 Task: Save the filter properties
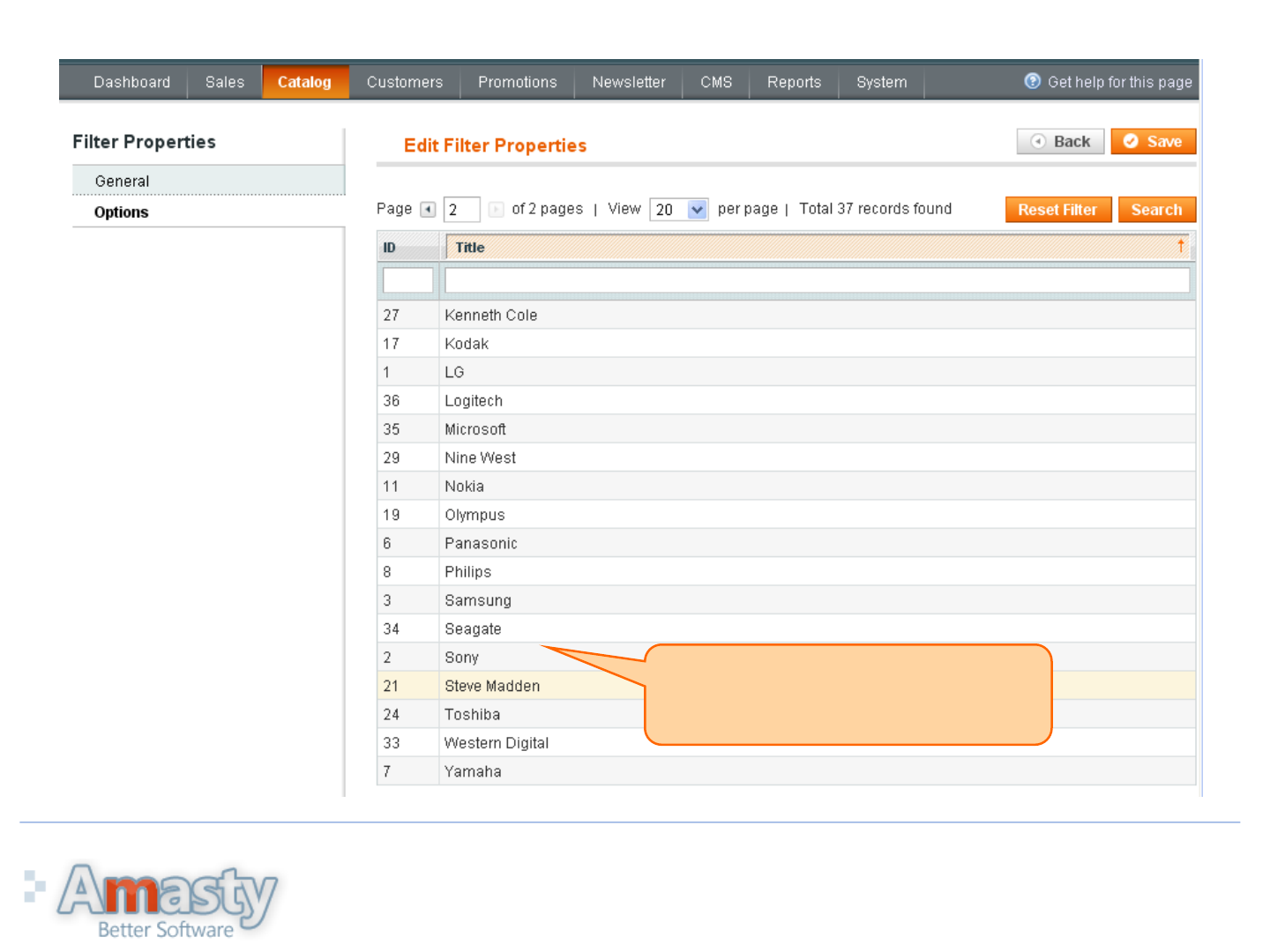tap(1154, 142)
